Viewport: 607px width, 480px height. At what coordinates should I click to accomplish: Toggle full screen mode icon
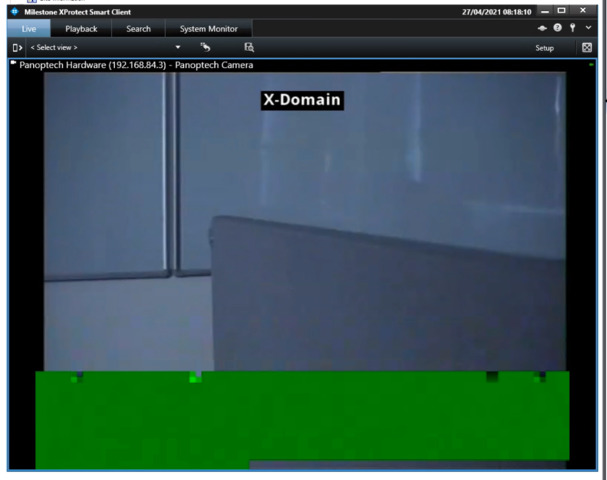coord(587,47)
